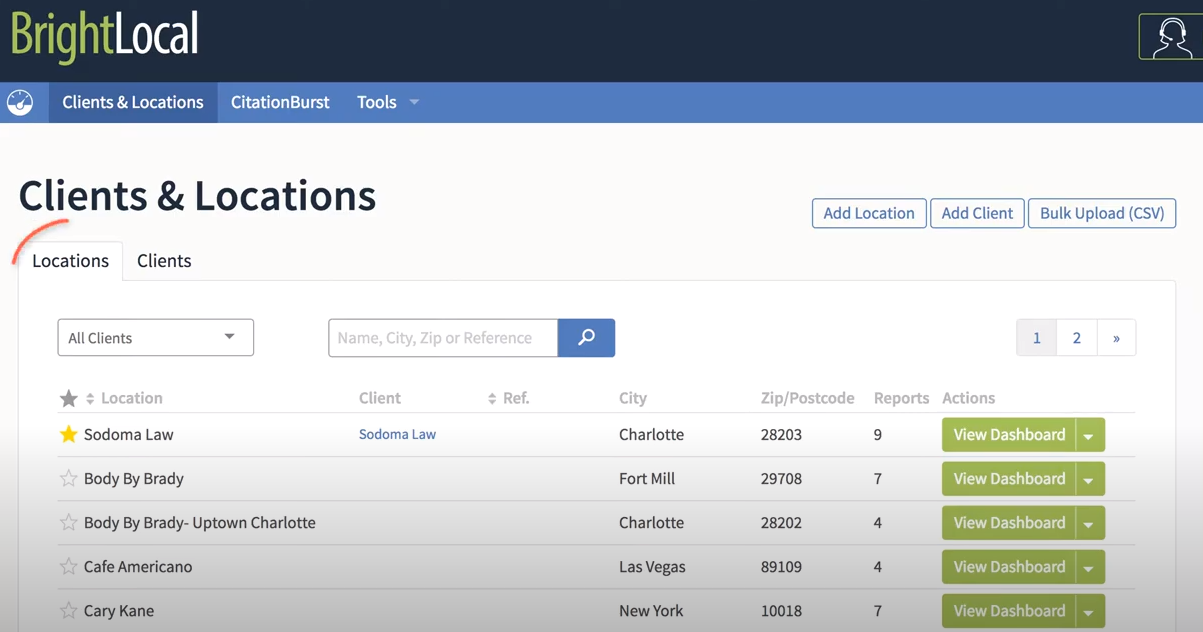Star the Cary Kane location

tap(68, 610)
